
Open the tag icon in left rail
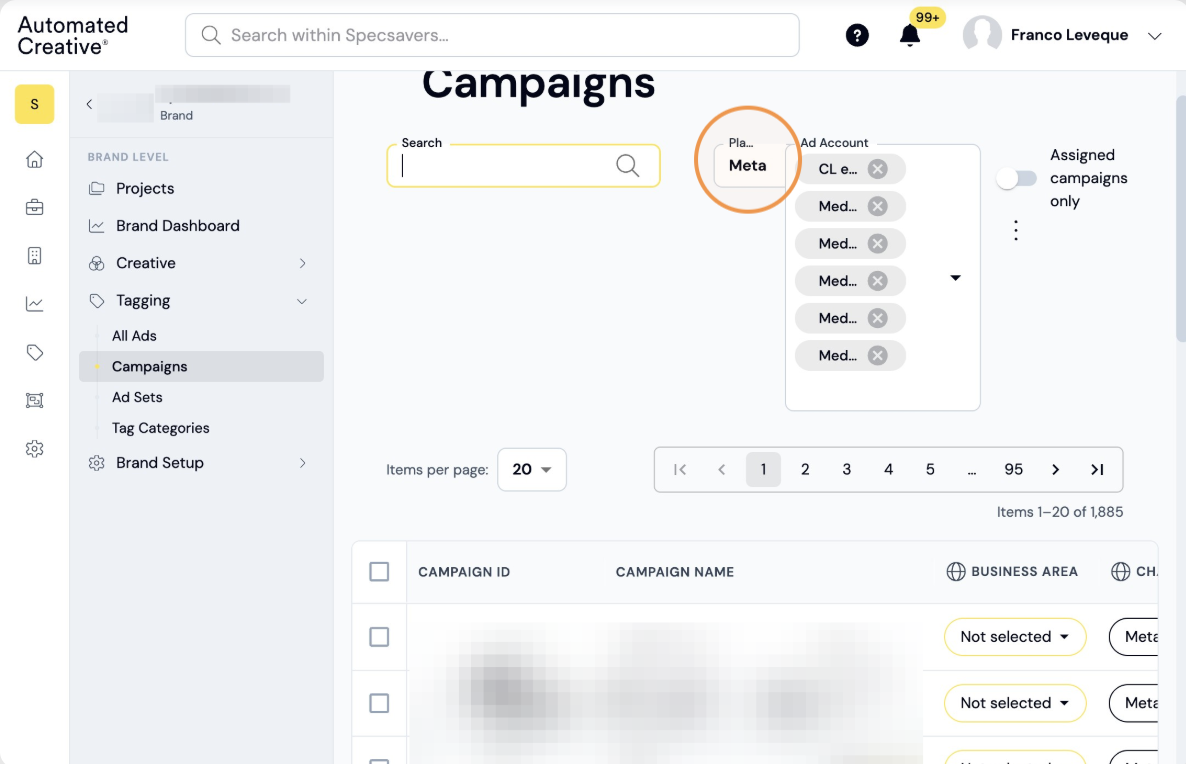[x=34, y=352]
